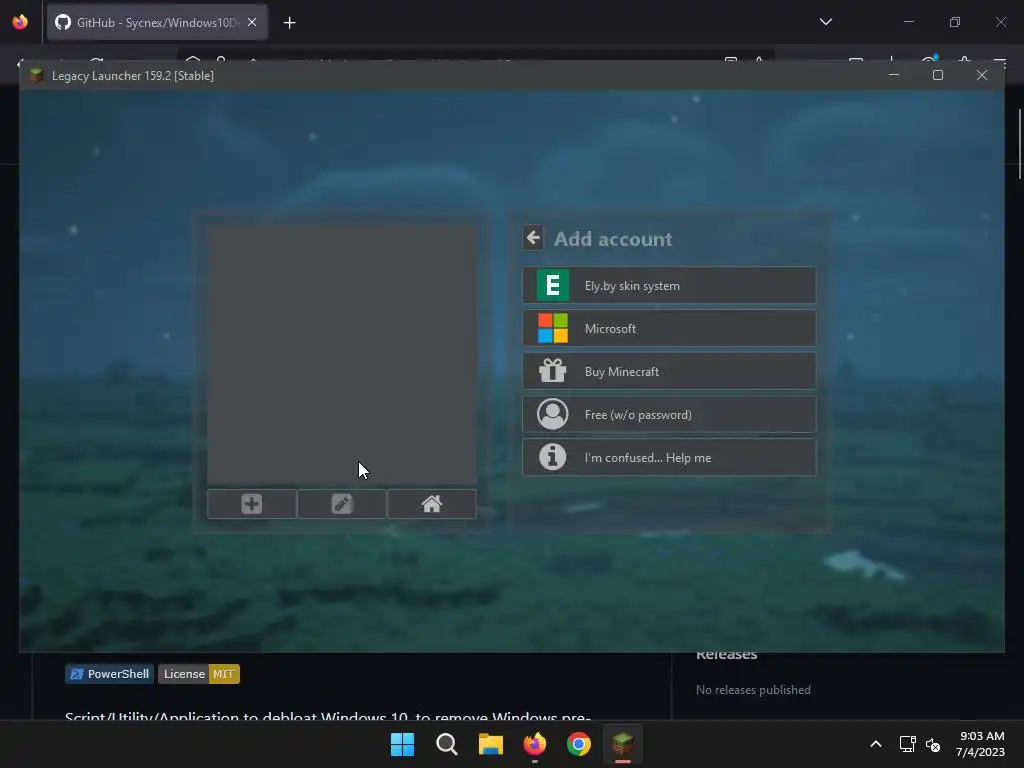Click Legacy Launcher grass block title icon

click(x=37, y=76)
